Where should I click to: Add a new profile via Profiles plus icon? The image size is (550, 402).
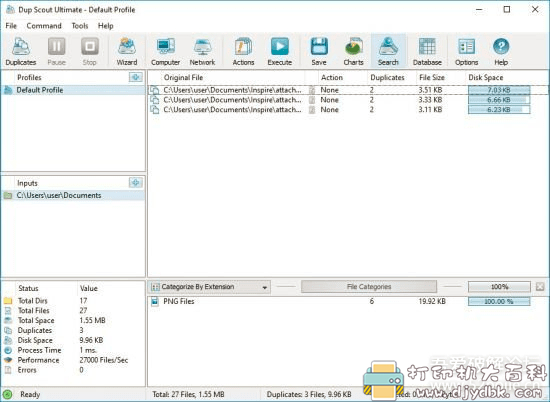click(x=135, y=77)
